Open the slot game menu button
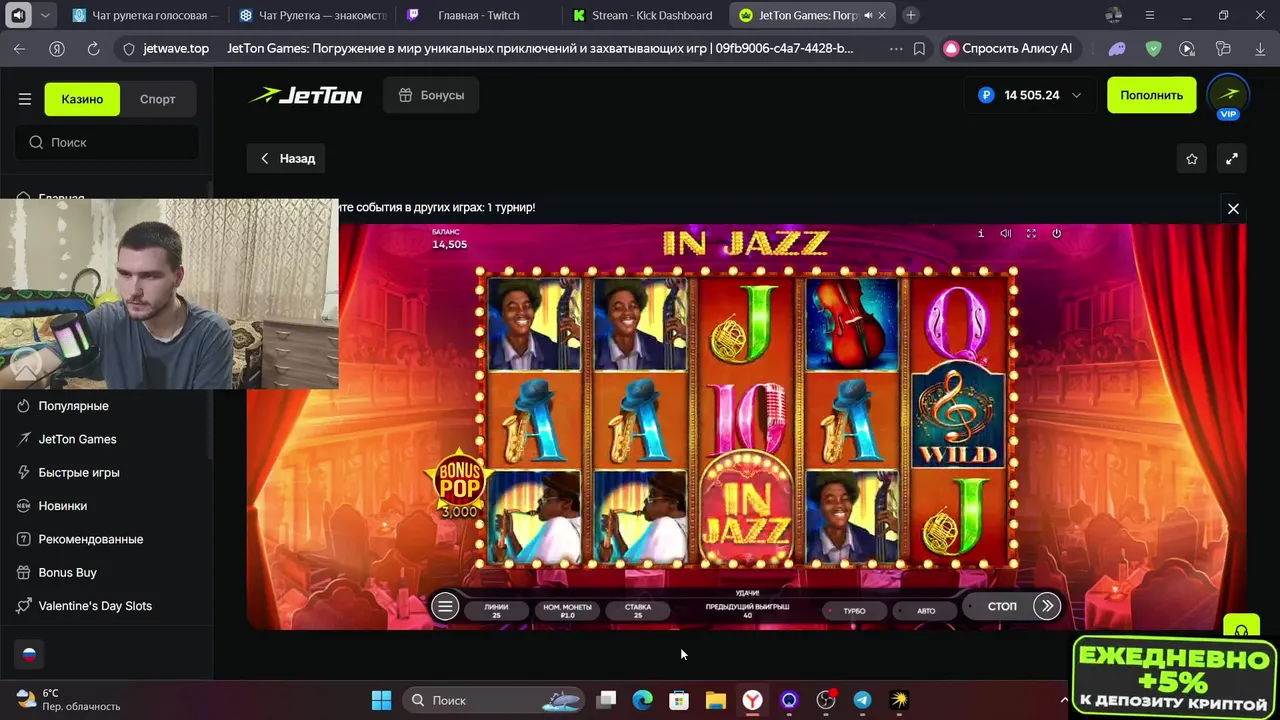Viewport: 1280px width, 720px height. click(445, 606)
